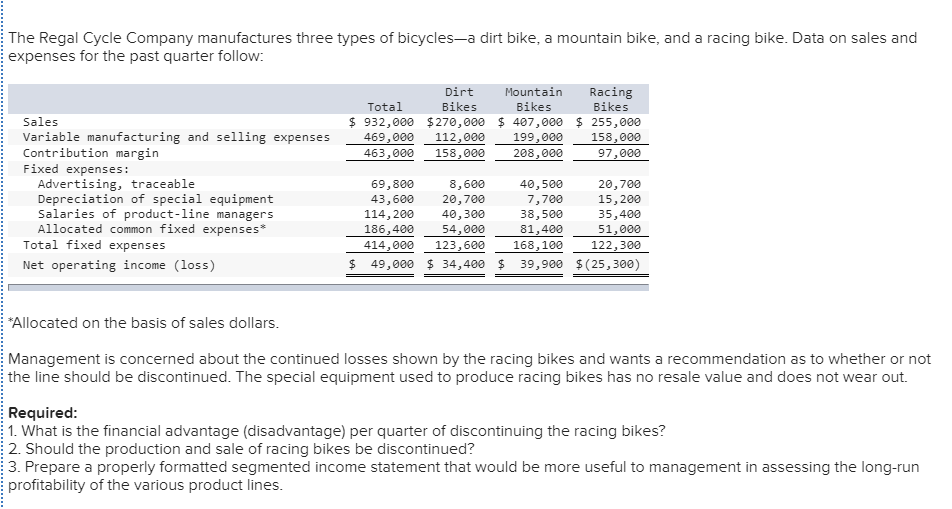Click the horizontal scrollbar under the table
This screenshot has width=952, height=509.
click(x=328, y=287)
